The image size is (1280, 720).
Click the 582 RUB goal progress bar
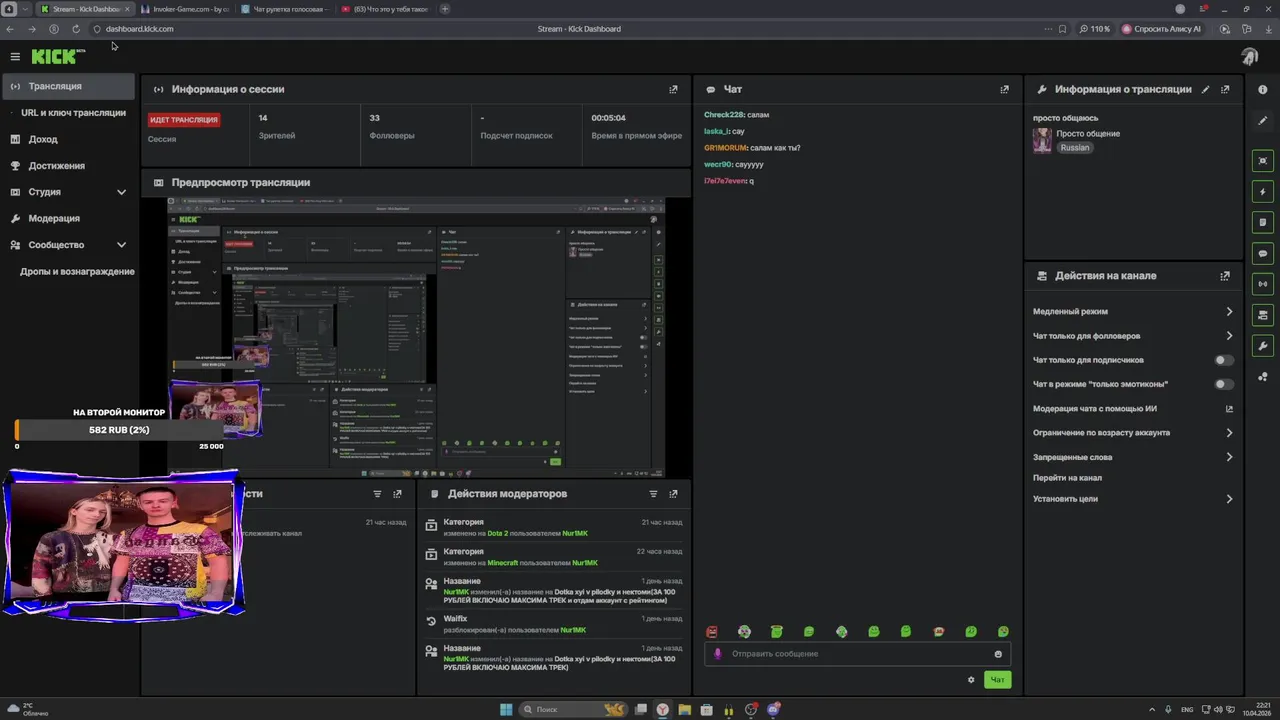click(x=119, y=430)
